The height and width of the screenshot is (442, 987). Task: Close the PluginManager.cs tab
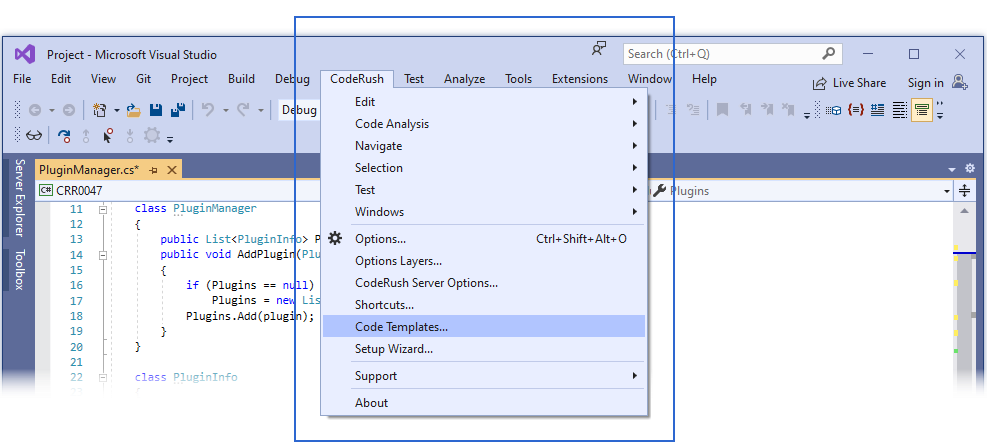click(x=172, y=170)
